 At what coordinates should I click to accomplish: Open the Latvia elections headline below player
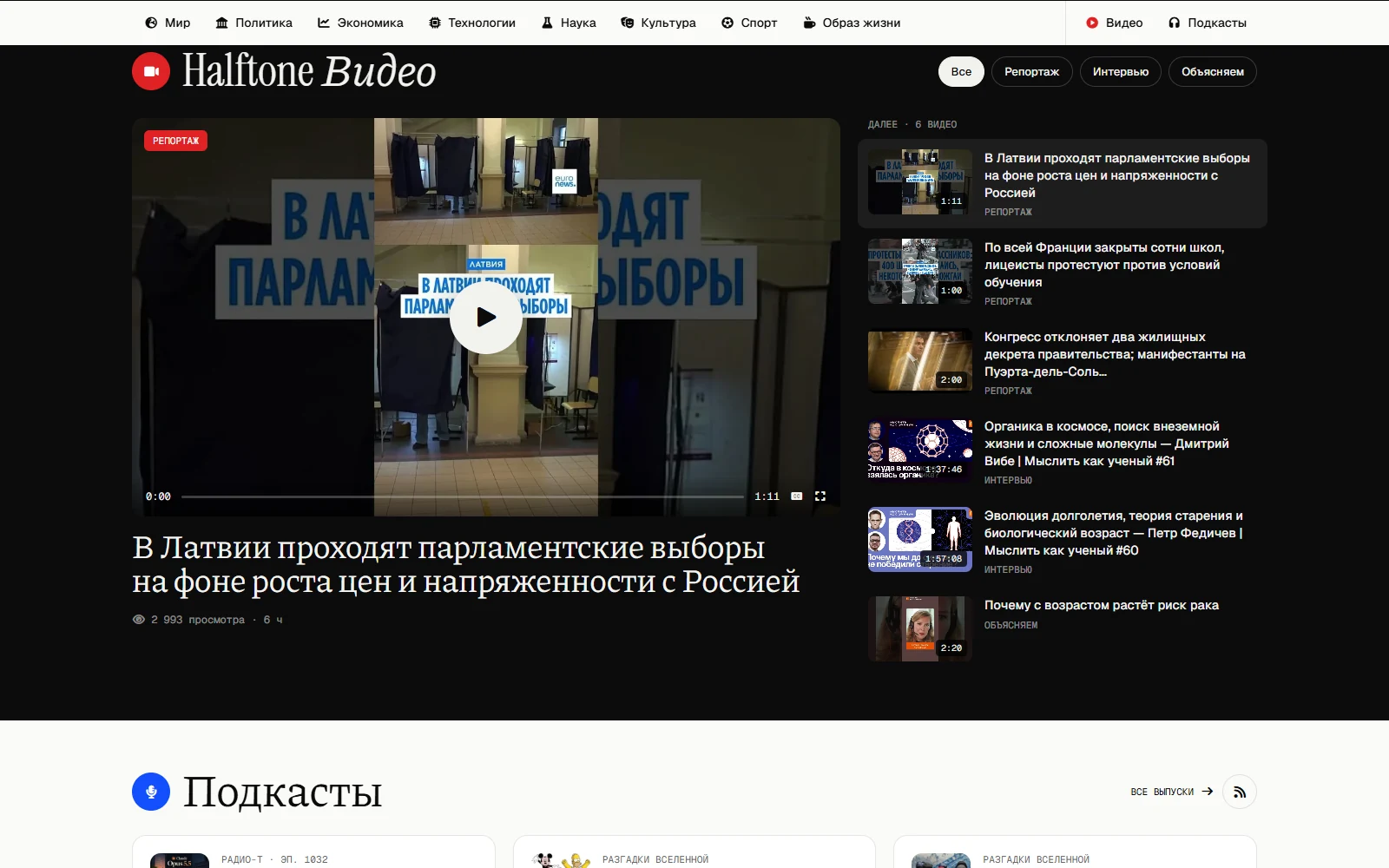465,564
